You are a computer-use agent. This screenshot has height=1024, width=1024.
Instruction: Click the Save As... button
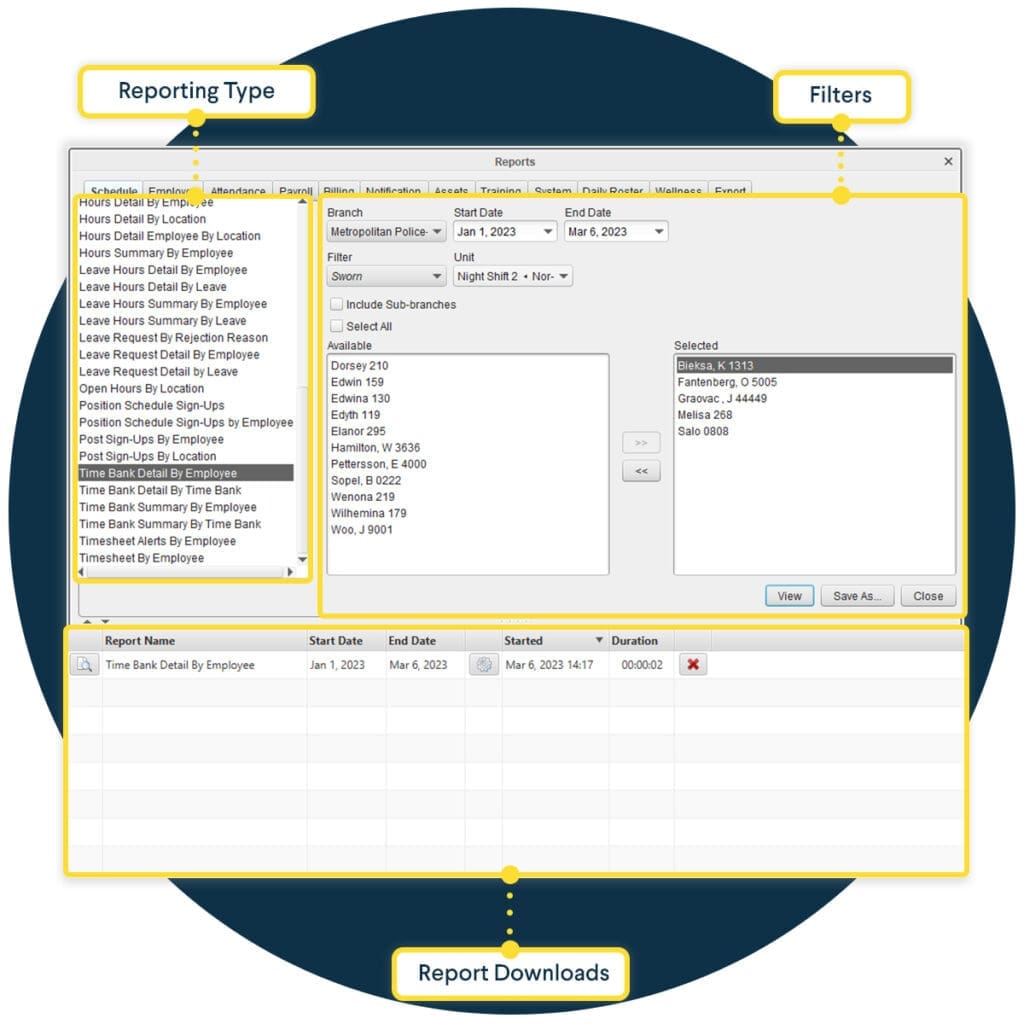(x=857, y=596)
